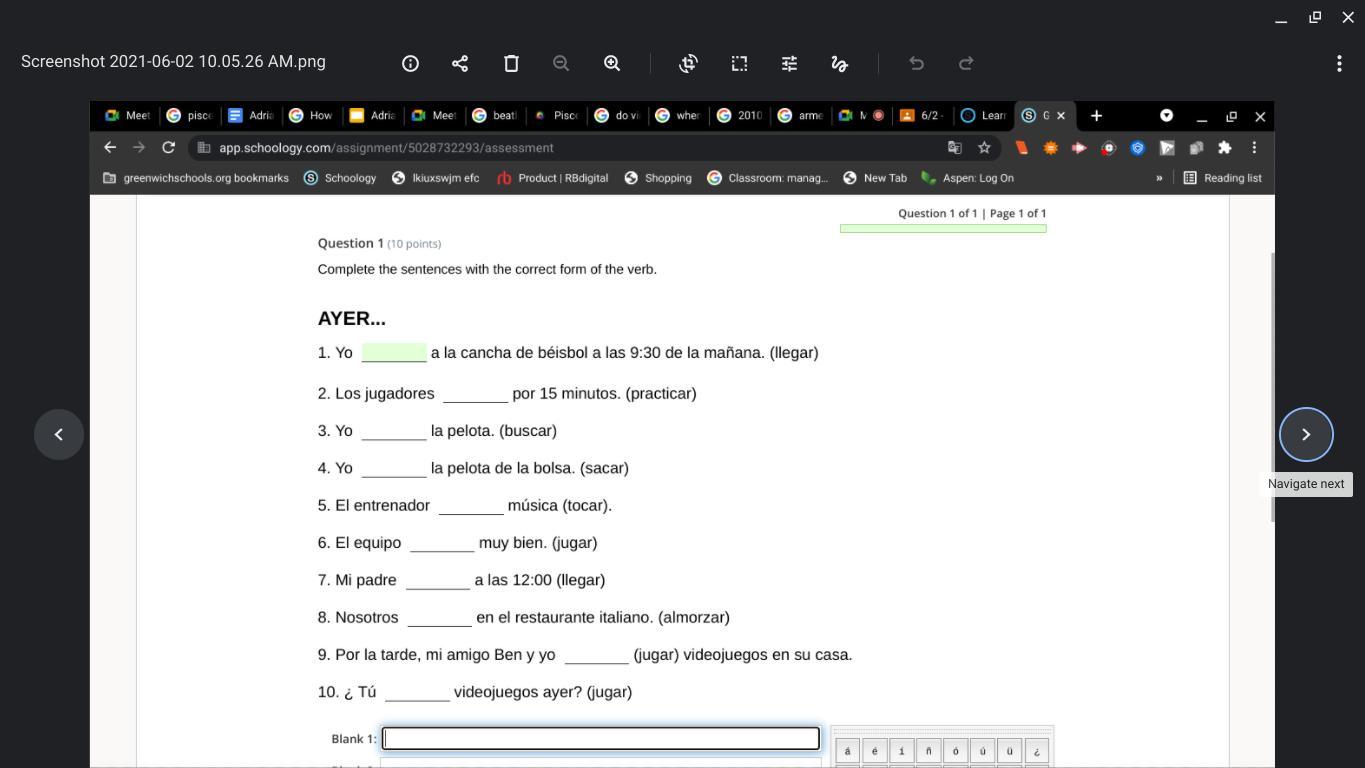Viewport: 1365px width, 768px height.
Task: Zoom in on the image
Action: pos(612,63)
